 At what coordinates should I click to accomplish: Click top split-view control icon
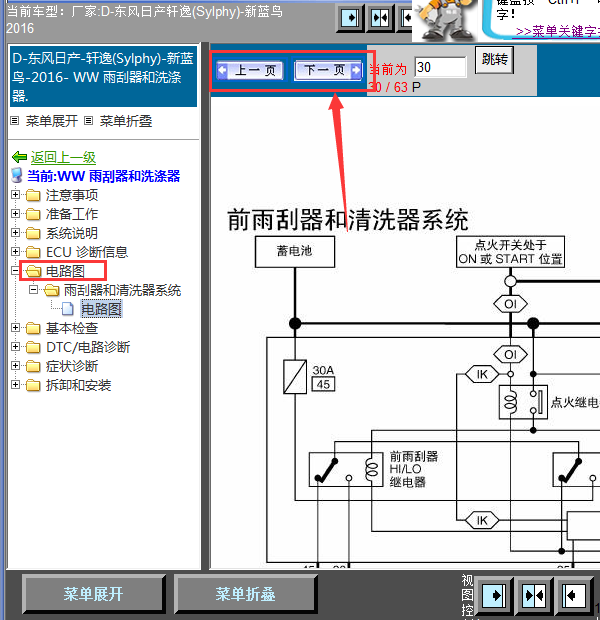(380, 18)
